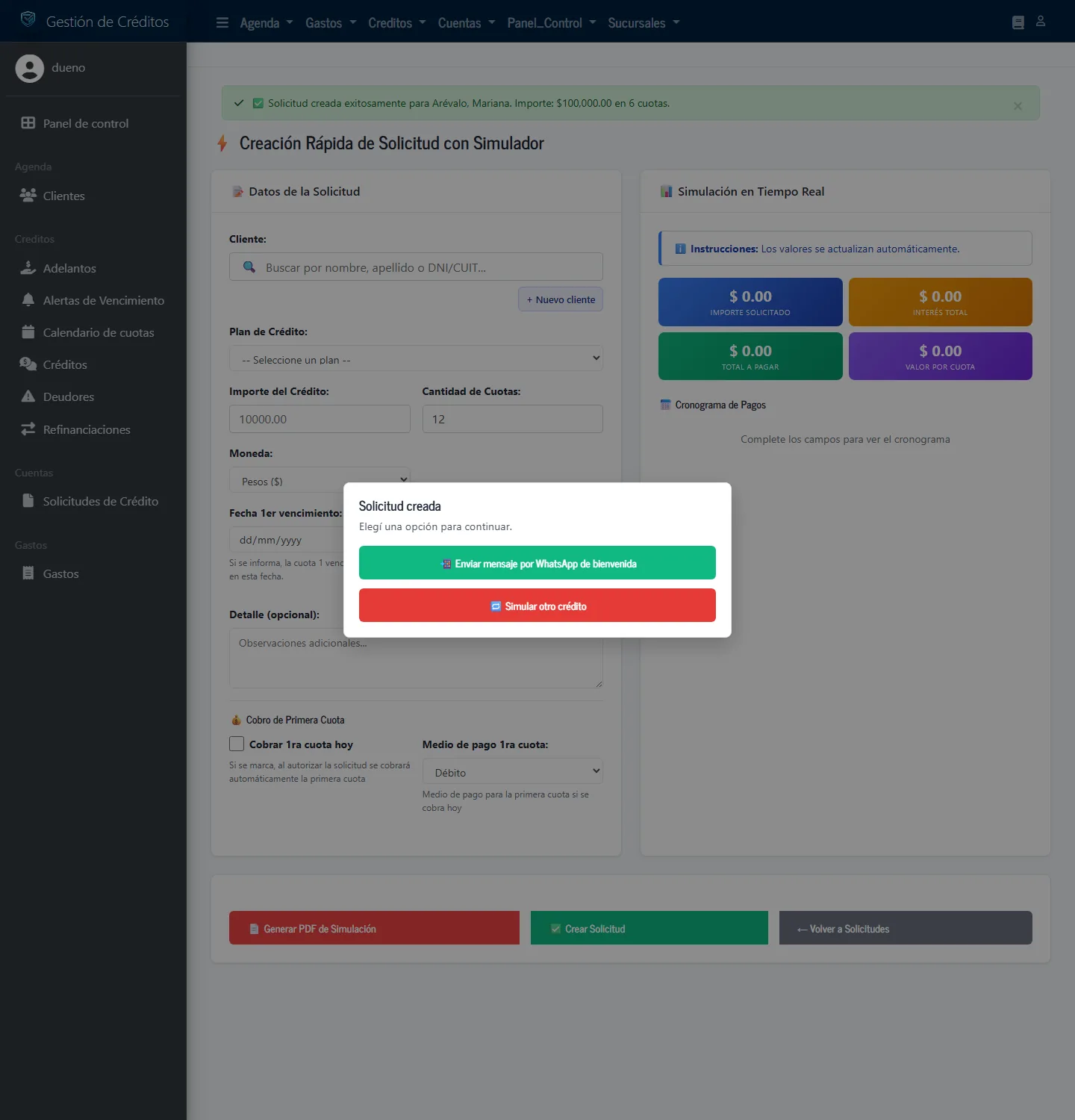Open Alertas de Vencimiento bell item
The width and height of the screenshot is (1075, 1120).
point(93,300)
